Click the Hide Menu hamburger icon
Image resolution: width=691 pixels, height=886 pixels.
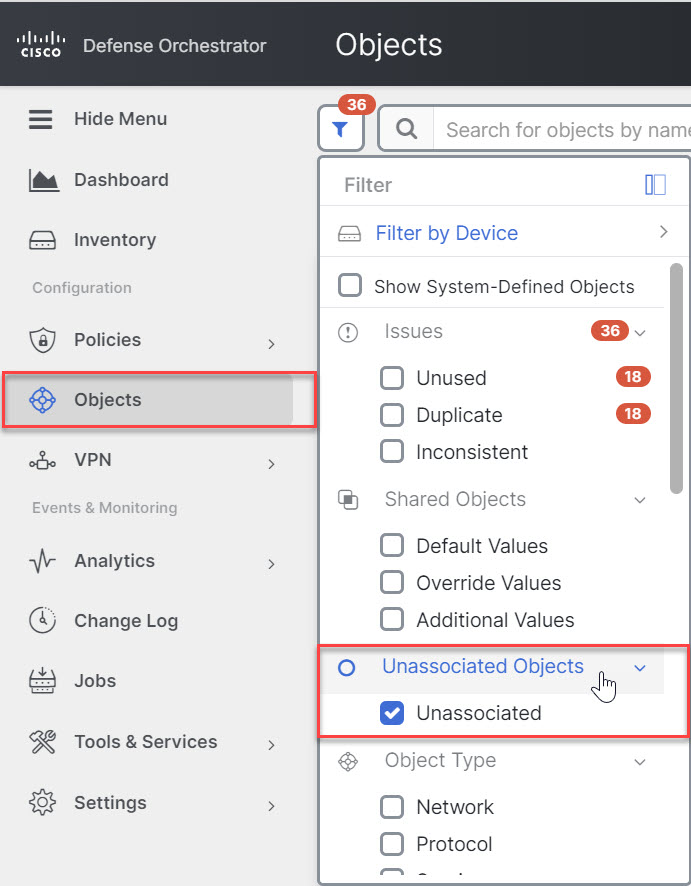tap(40, 119)
